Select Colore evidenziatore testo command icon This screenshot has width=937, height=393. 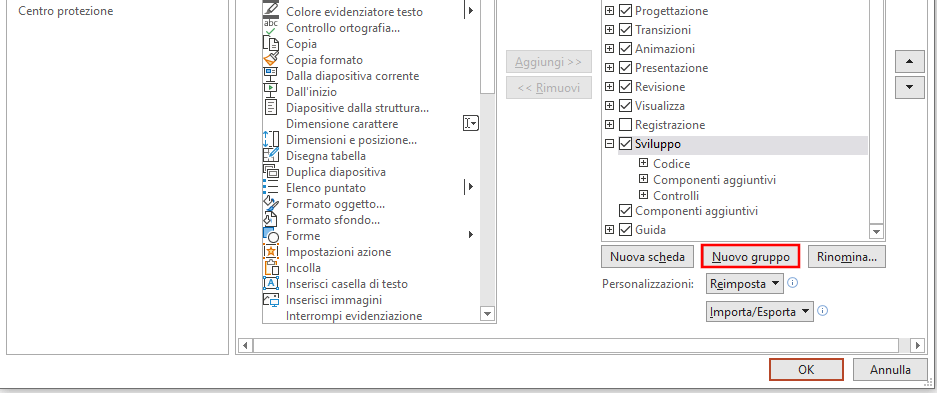pyautogui.click(x=271, y=10)
